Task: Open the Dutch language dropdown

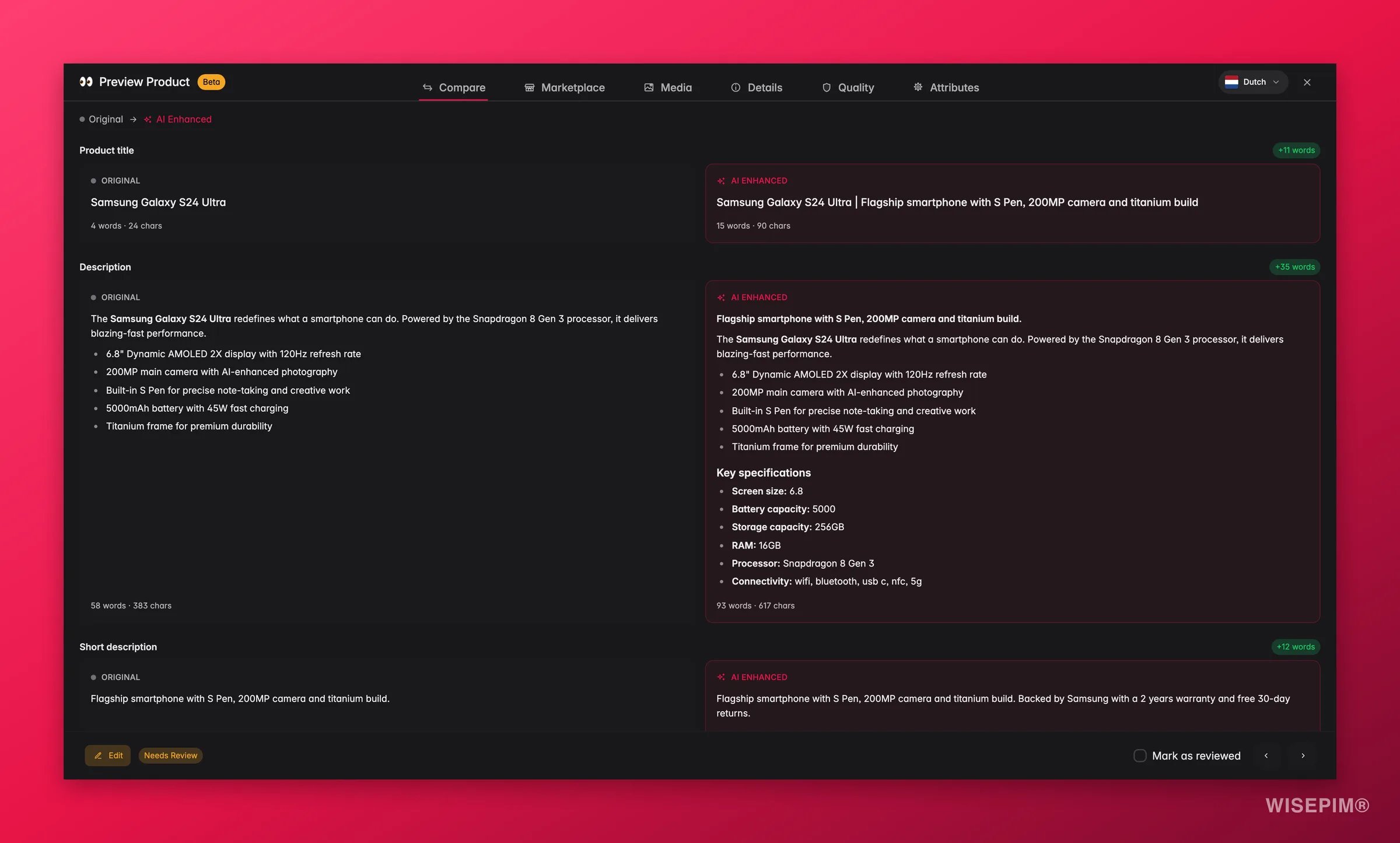Action: tap(1252, 82)
